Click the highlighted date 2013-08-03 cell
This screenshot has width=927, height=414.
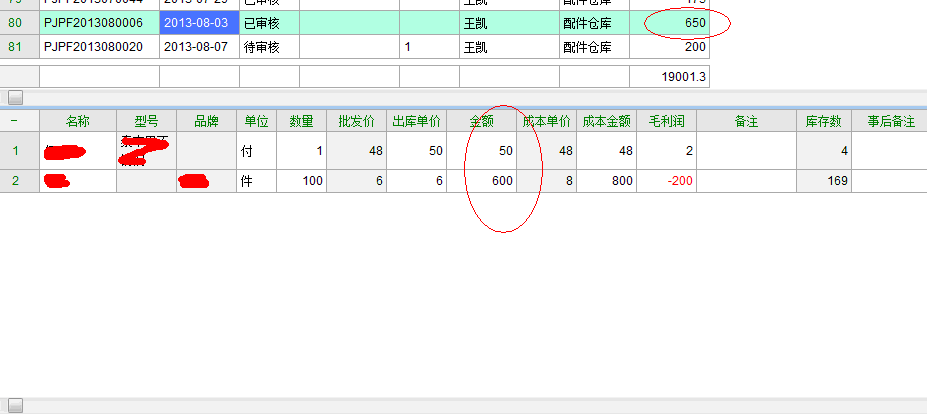pos(199,22)
